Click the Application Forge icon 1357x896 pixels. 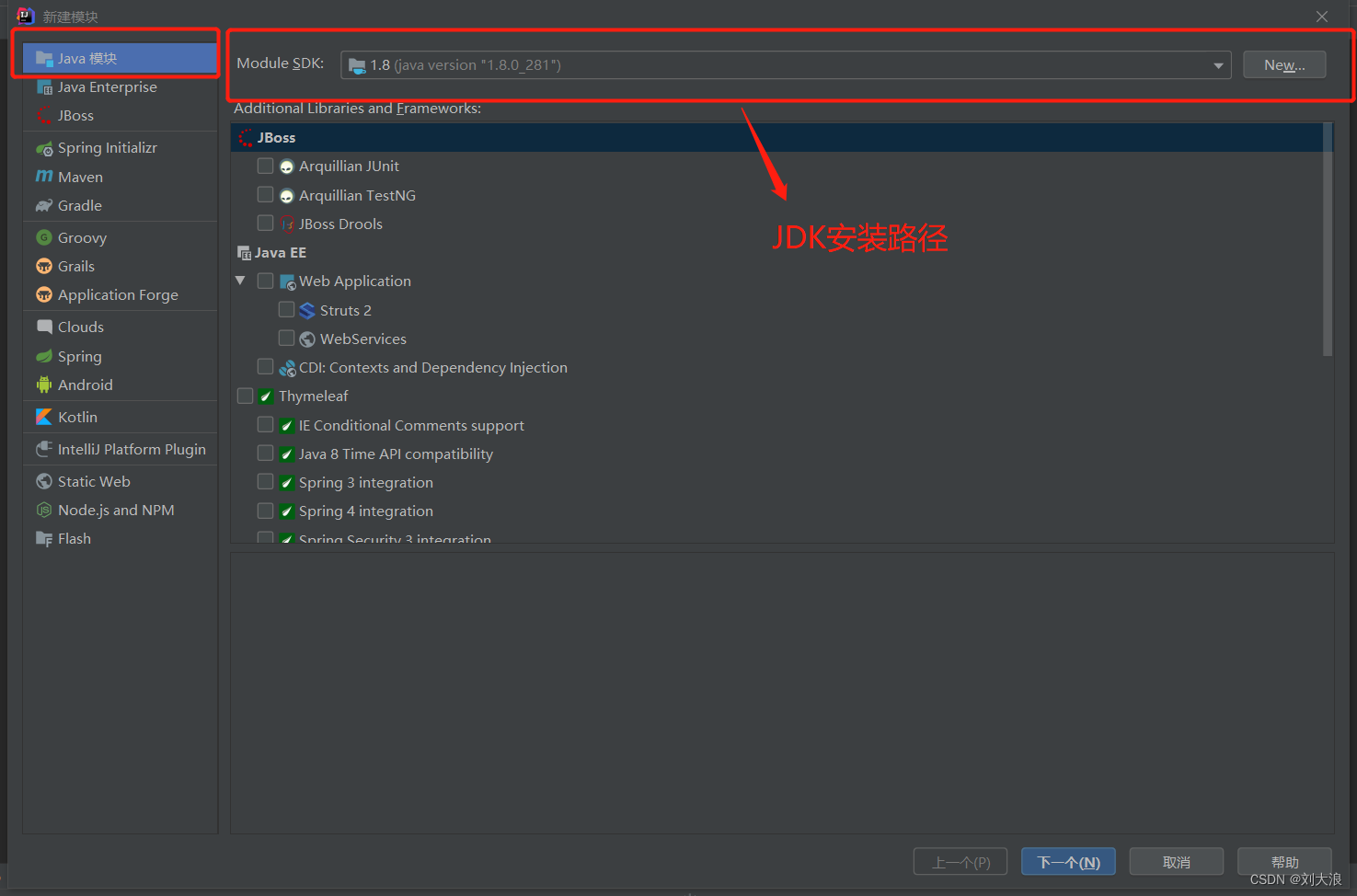pos(44,294)
